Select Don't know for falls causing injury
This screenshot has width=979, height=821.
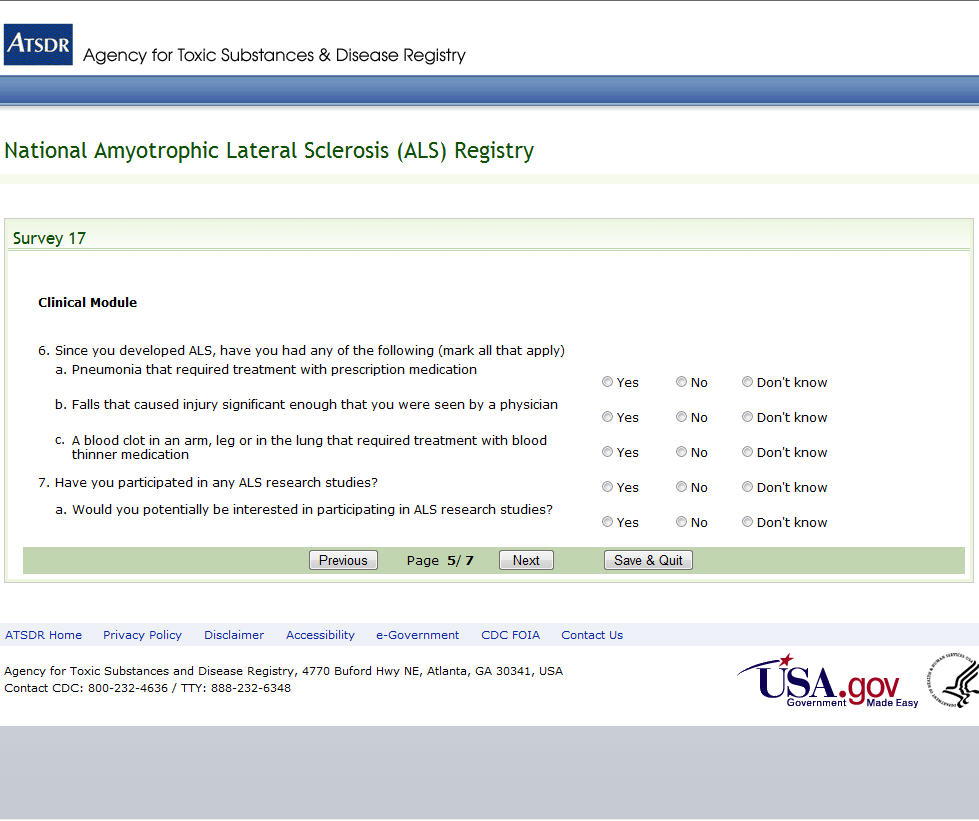point(747,417)
